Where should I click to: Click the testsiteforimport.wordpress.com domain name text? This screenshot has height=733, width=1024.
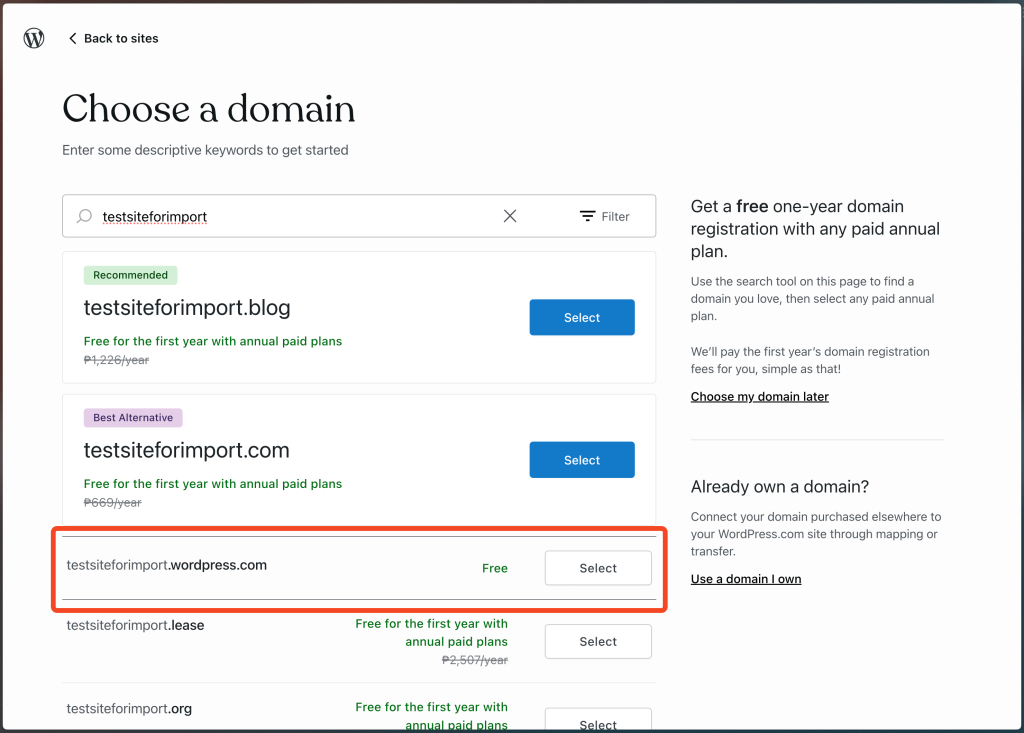167,565
